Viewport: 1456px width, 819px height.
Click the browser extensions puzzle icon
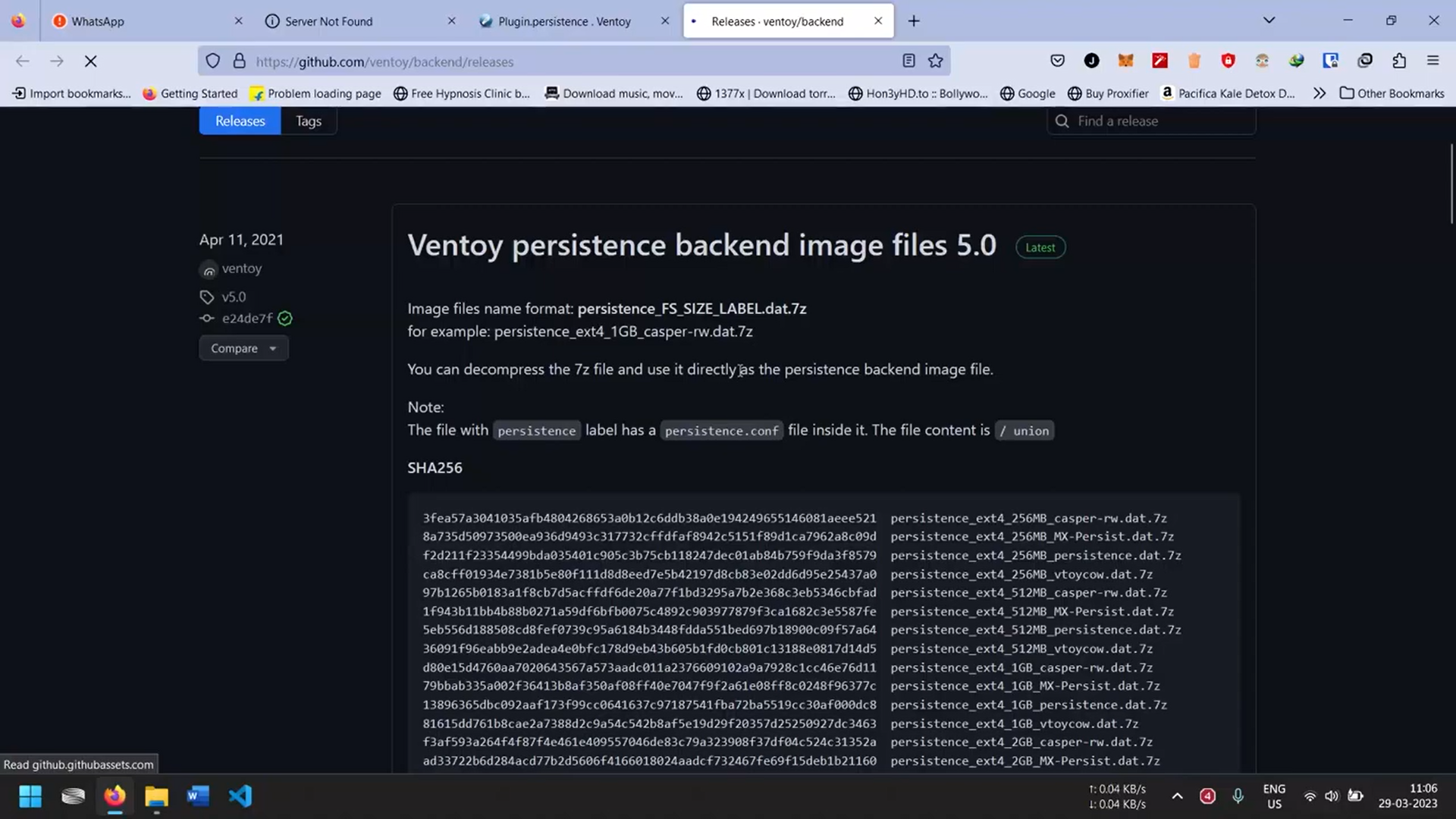point(1400,61)
